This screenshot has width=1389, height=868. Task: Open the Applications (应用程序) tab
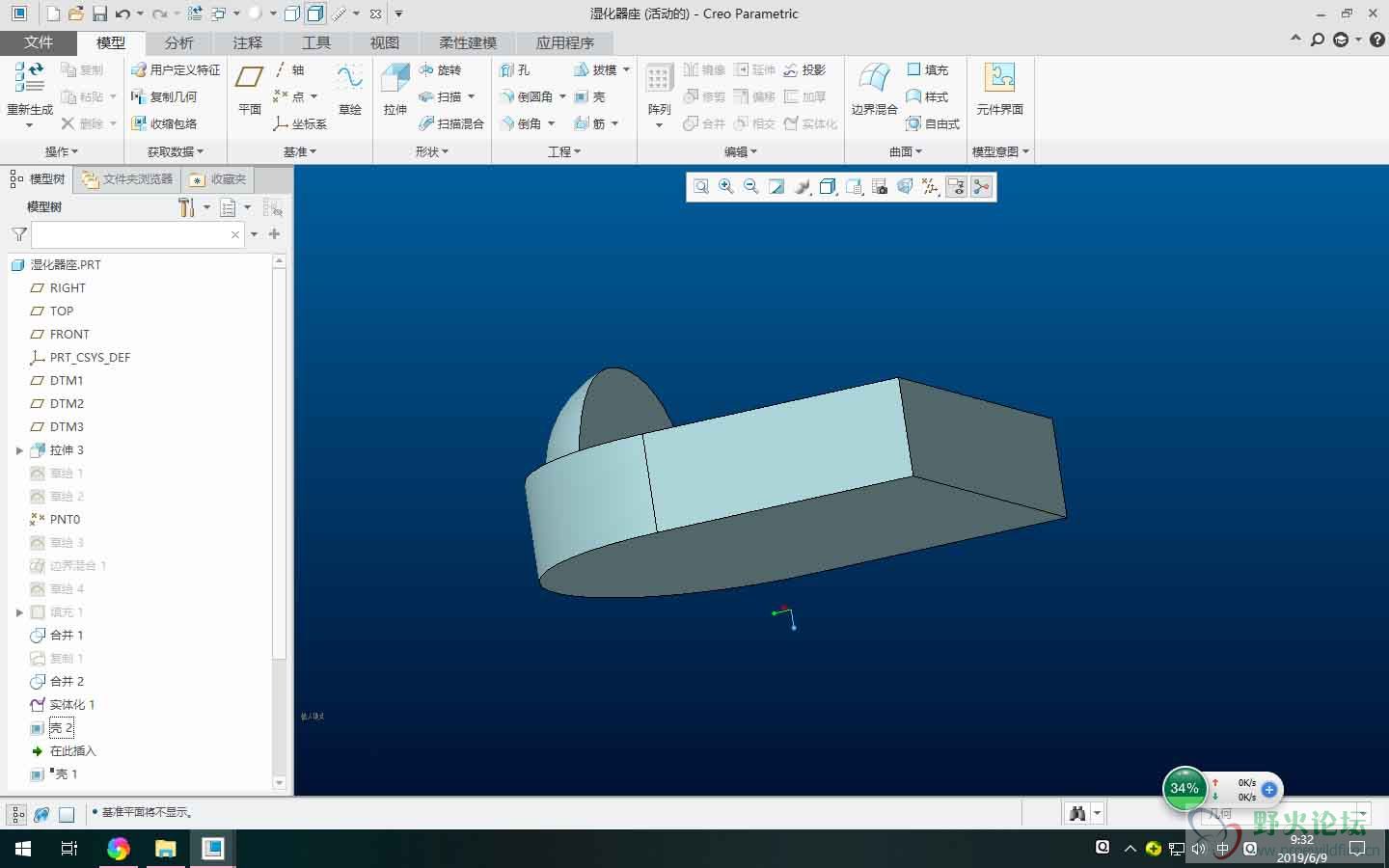pos(565,42)
